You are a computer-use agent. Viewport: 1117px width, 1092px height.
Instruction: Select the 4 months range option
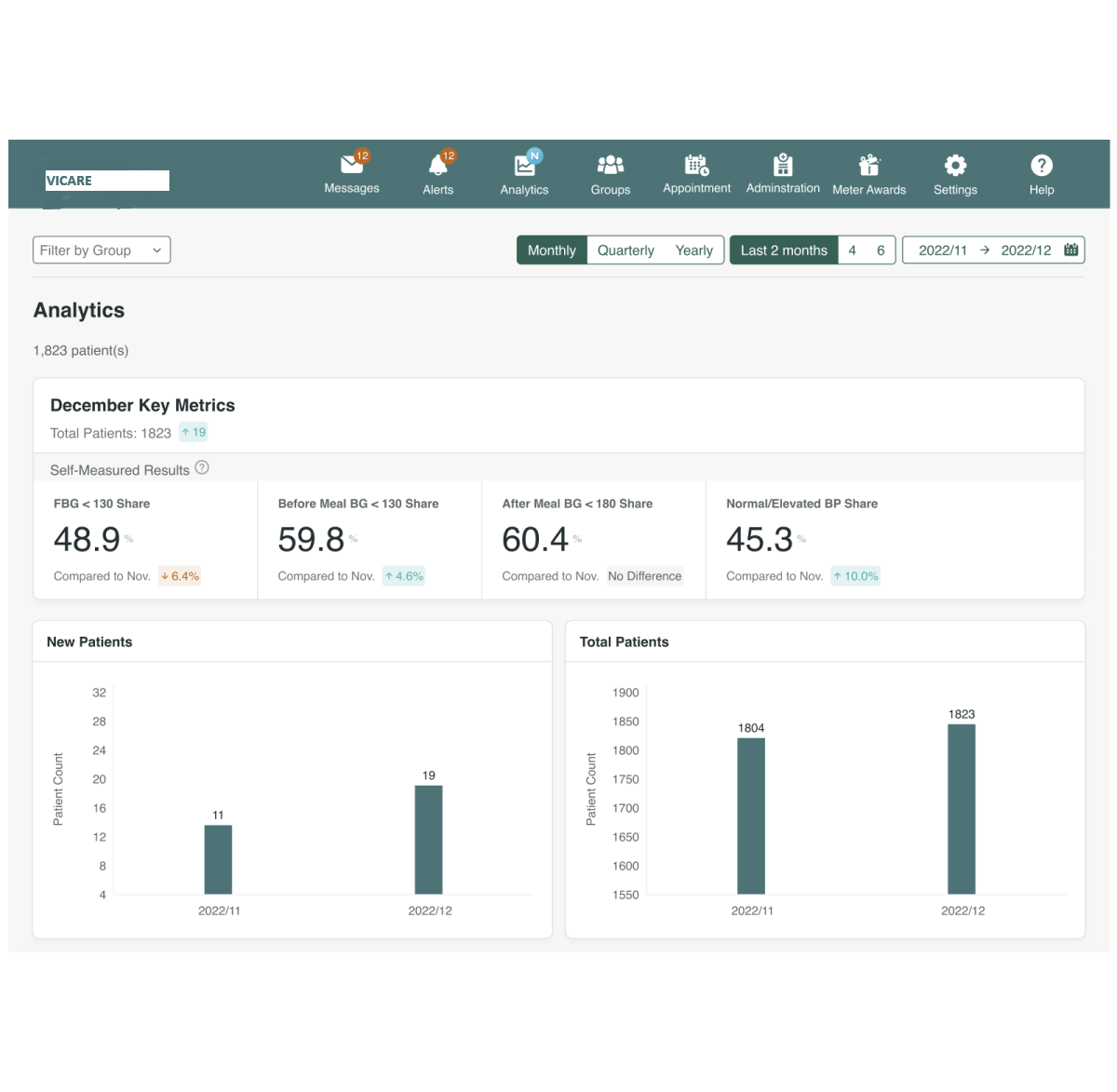pos(852,250)
